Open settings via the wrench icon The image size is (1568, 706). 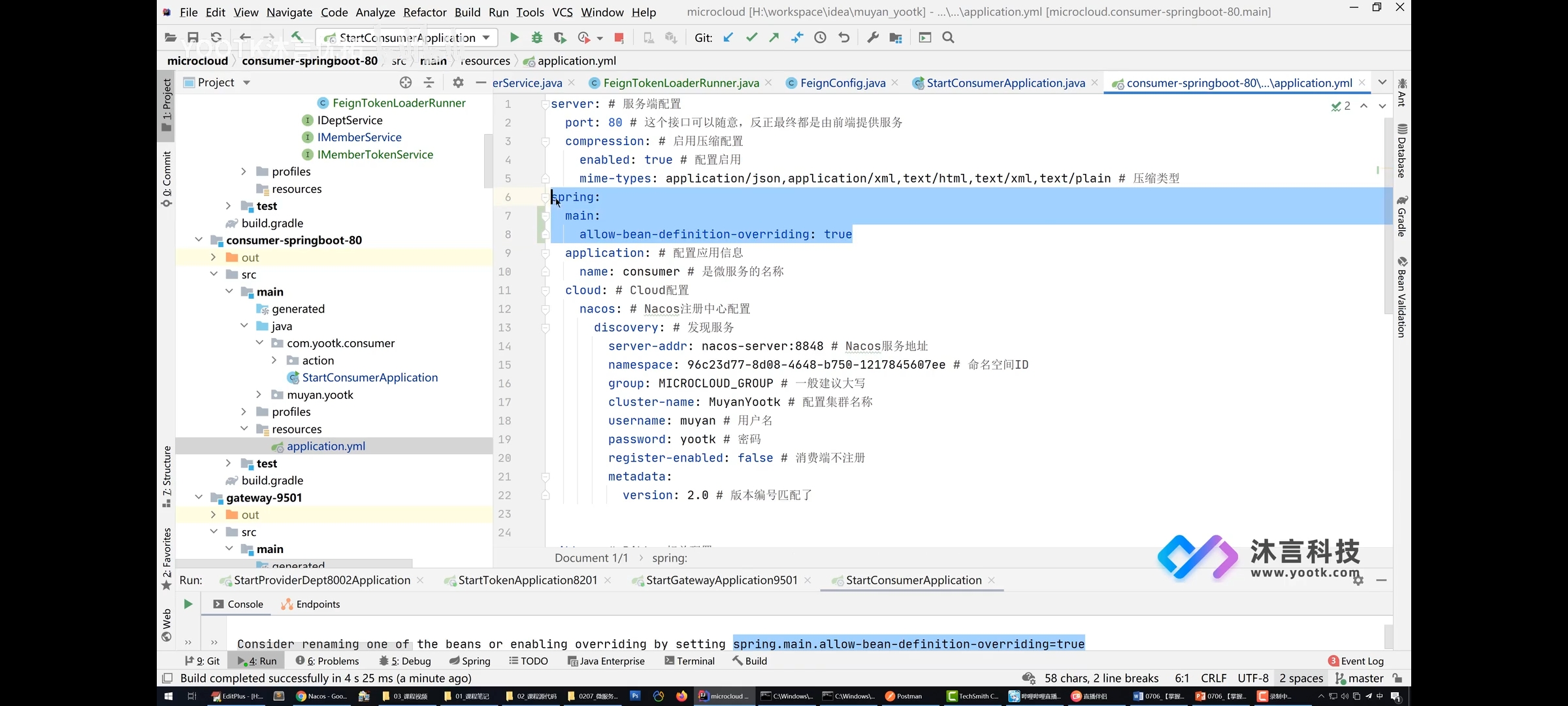pos(872,38)
